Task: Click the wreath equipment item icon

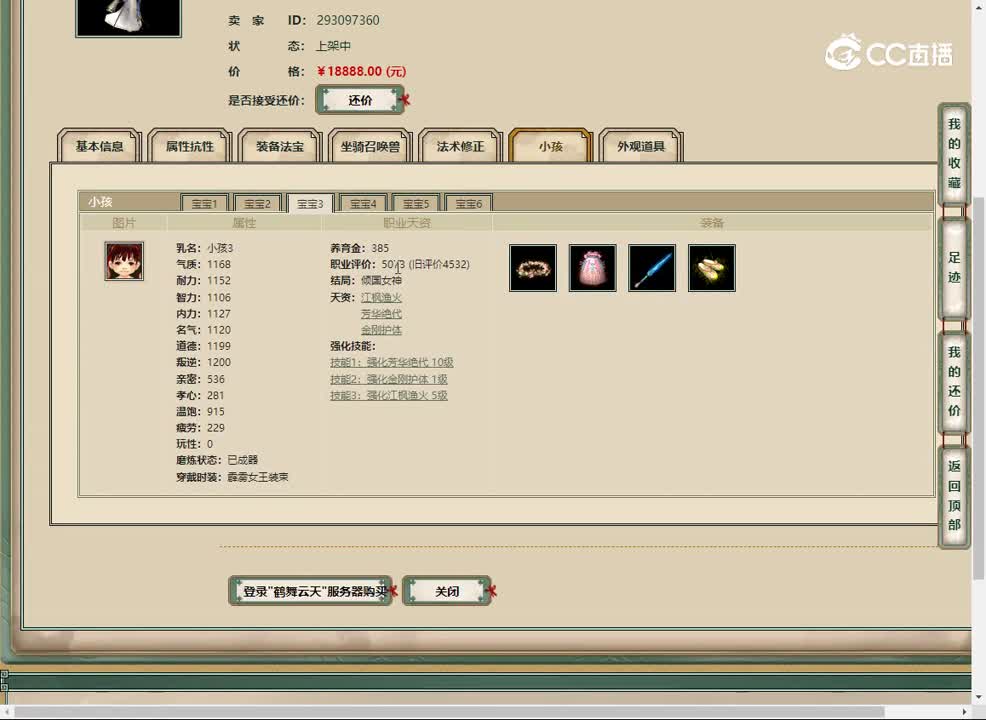Action: pyautogui.click(x=532, y=267)
